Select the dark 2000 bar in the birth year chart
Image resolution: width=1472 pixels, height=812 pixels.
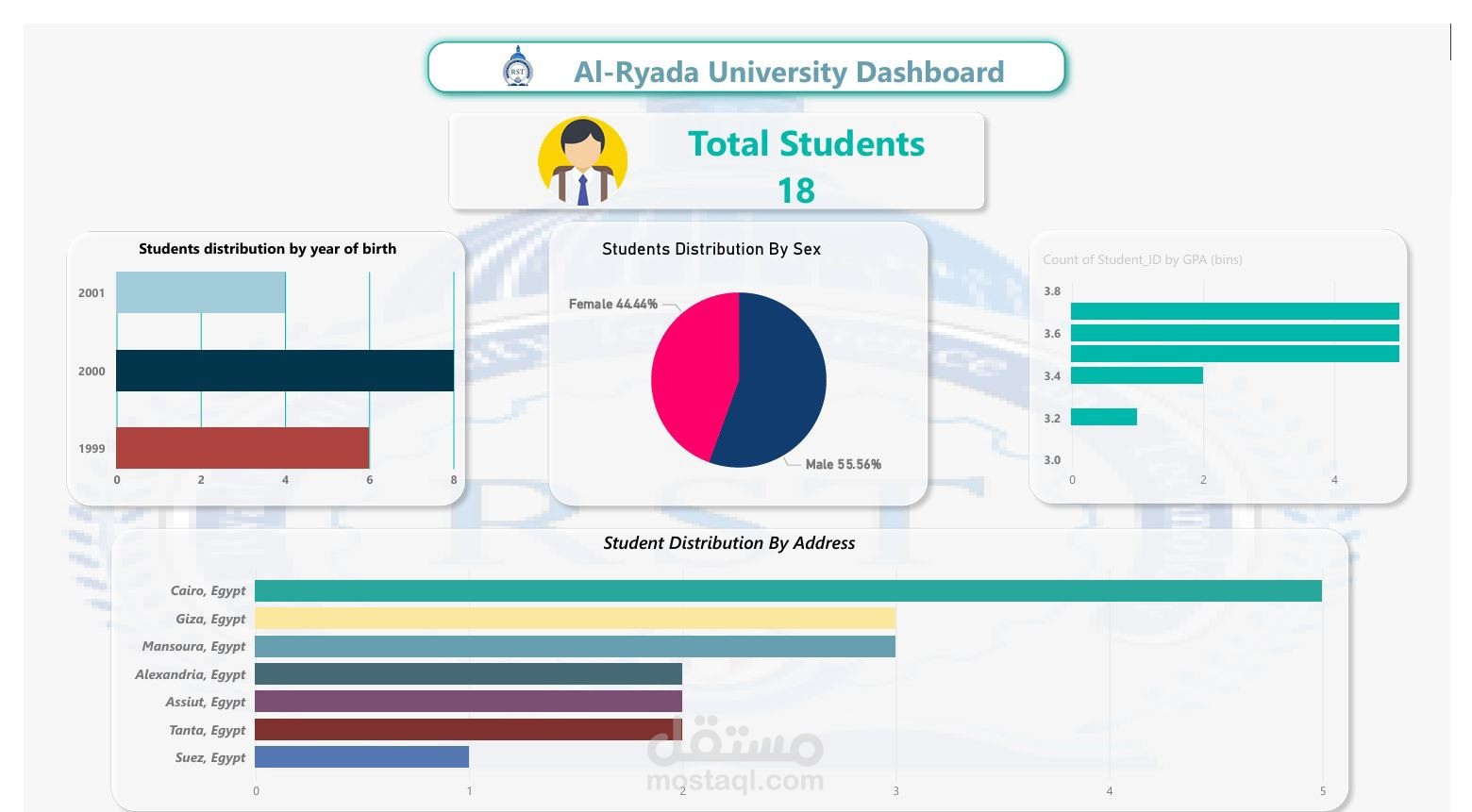pos(283,371)
